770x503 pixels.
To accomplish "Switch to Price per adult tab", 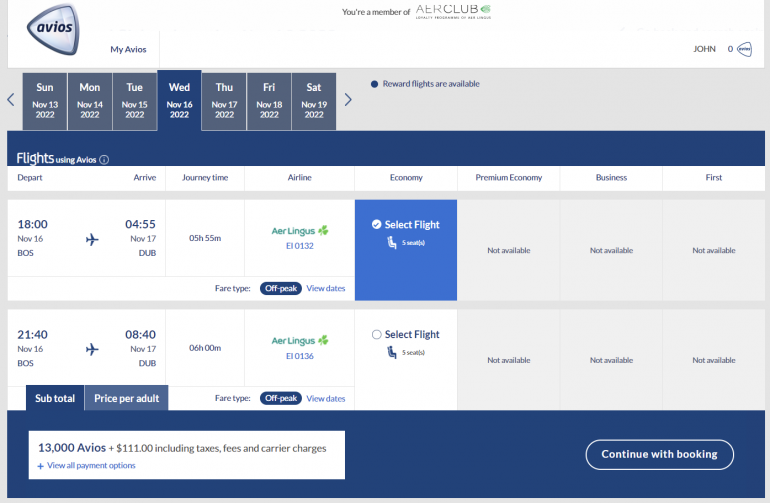I will [126, 398].
